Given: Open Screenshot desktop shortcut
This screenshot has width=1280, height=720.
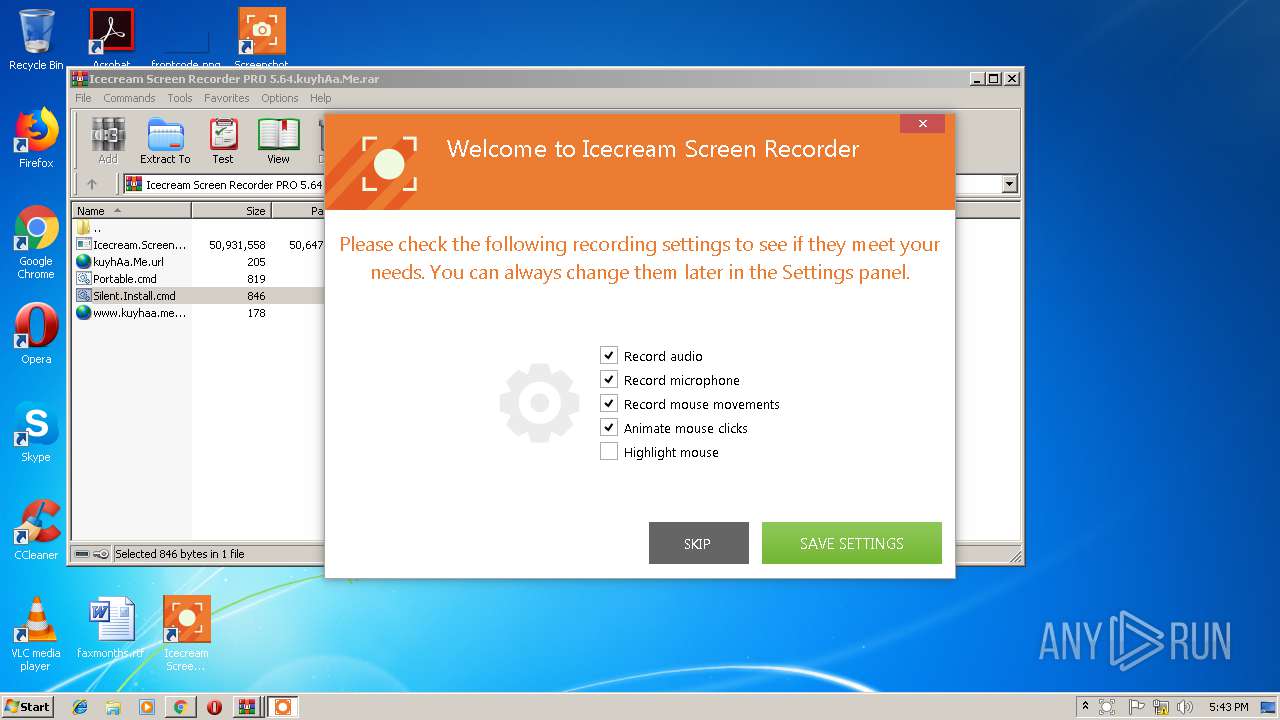Looking at the screenshot, I should pyautogui.click(x=262, y=38).
